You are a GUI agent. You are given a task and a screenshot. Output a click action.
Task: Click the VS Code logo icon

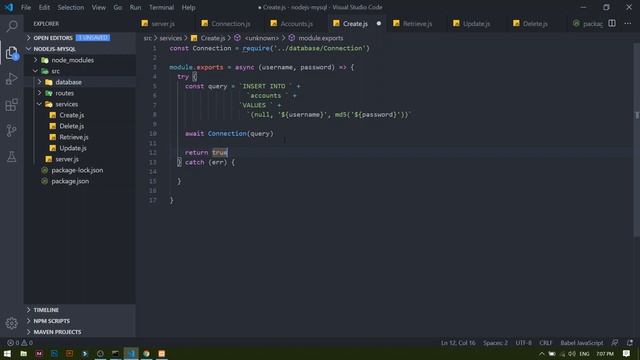point(9,7)
